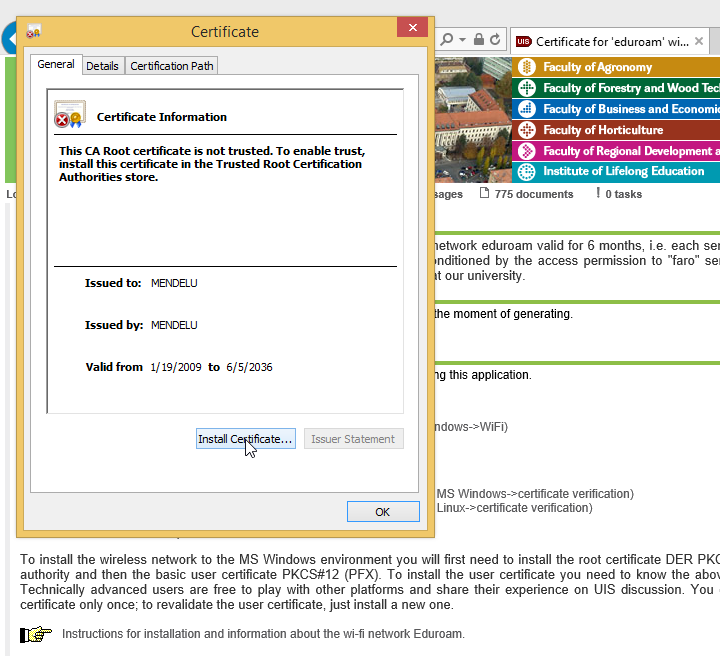Click the 1/19/2009 valid-from date
Image resolution: width=720 pixels, height=656 pixels.
point(176,367)
